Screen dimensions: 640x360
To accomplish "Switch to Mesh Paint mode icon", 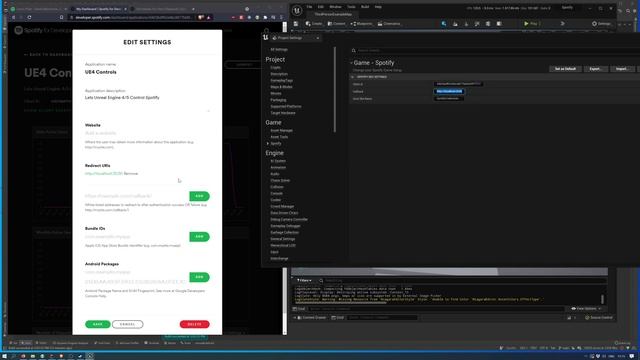I will coord(477,24).
